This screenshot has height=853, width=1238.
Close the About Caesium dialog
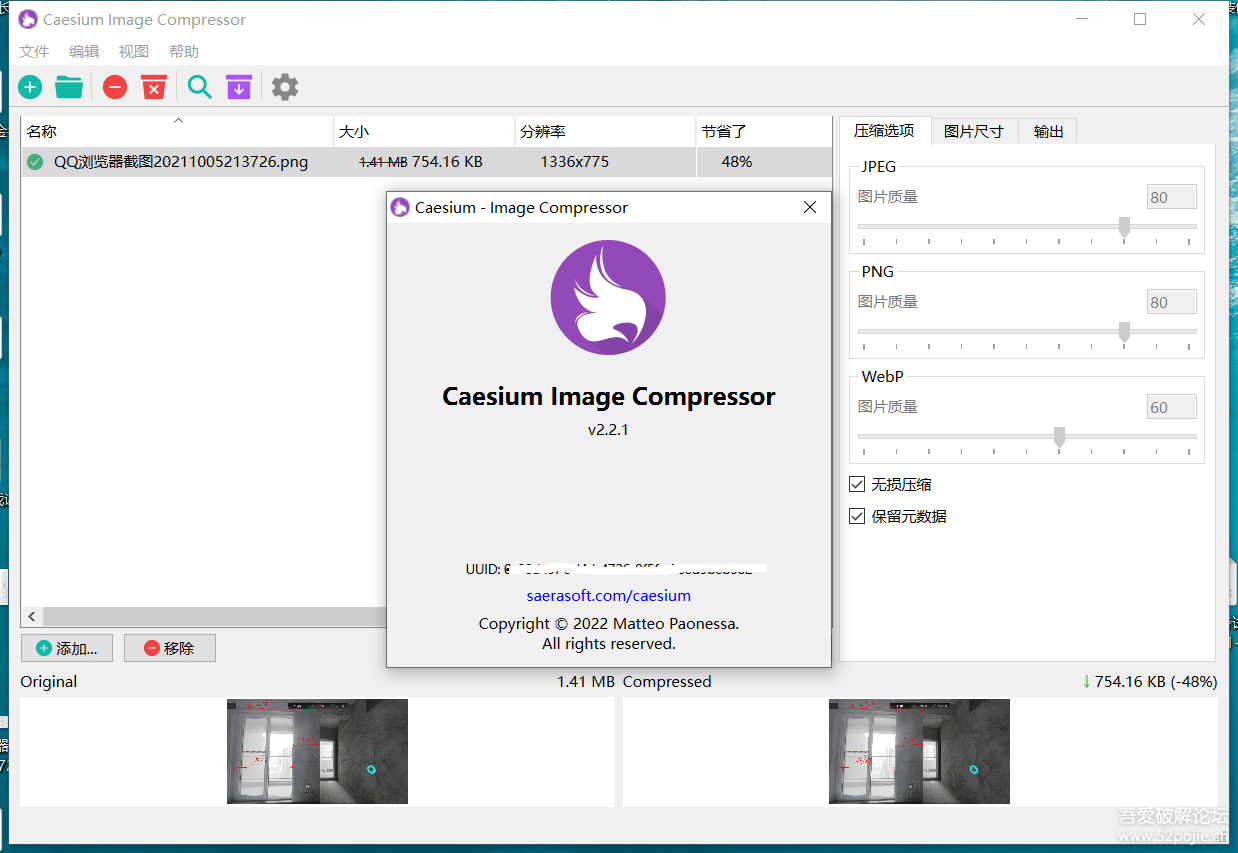[810, 207]
